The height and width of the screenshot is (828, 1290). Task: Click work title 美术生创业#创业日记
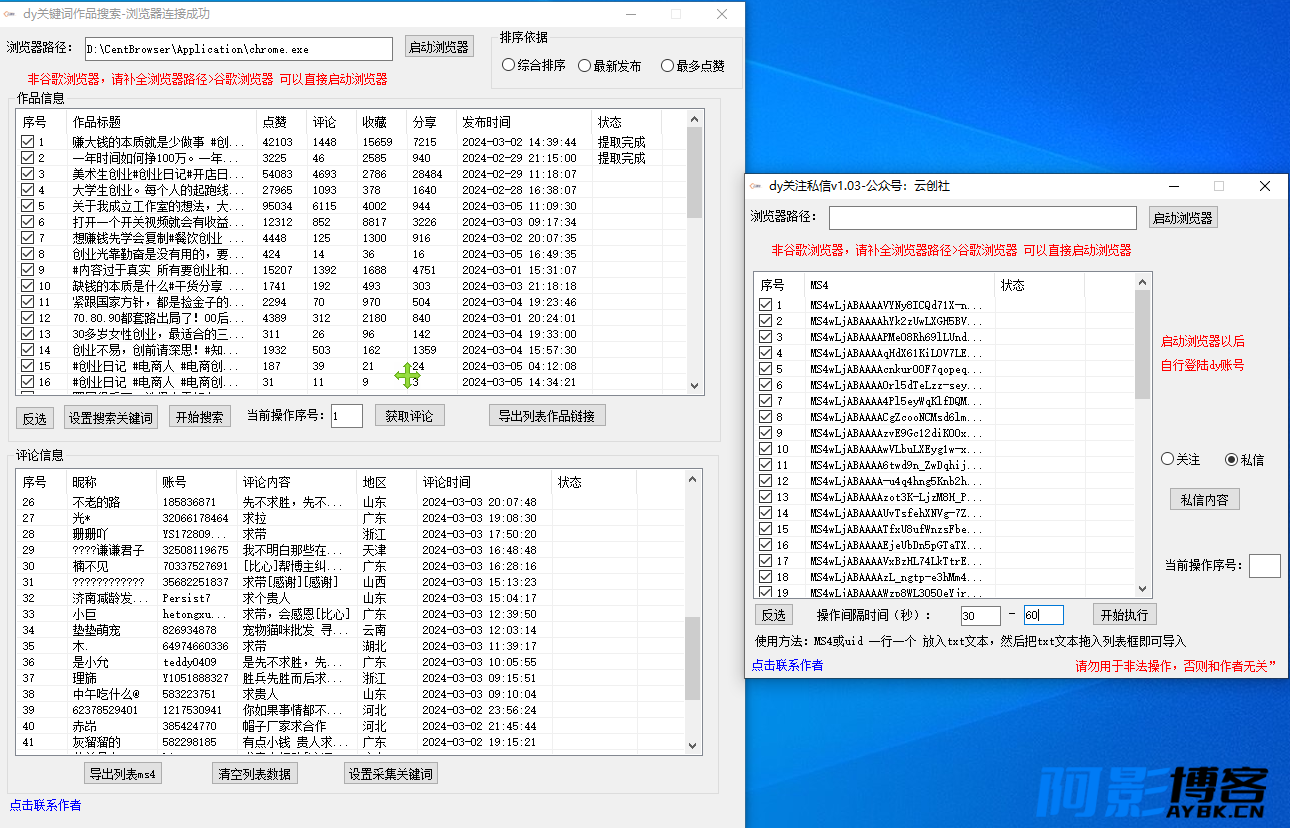coord(157,174)
